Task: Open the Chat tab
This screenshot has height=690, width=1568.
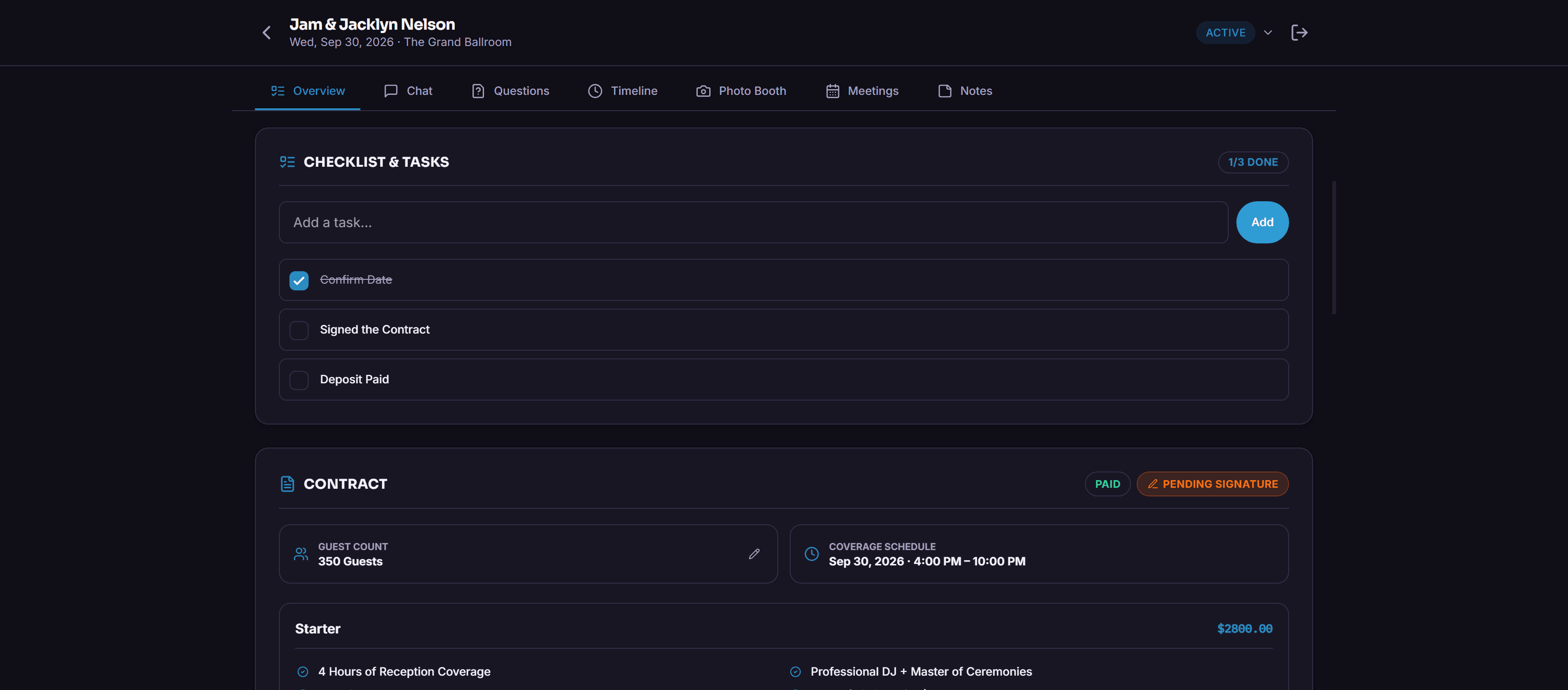Action: point(408,91)
